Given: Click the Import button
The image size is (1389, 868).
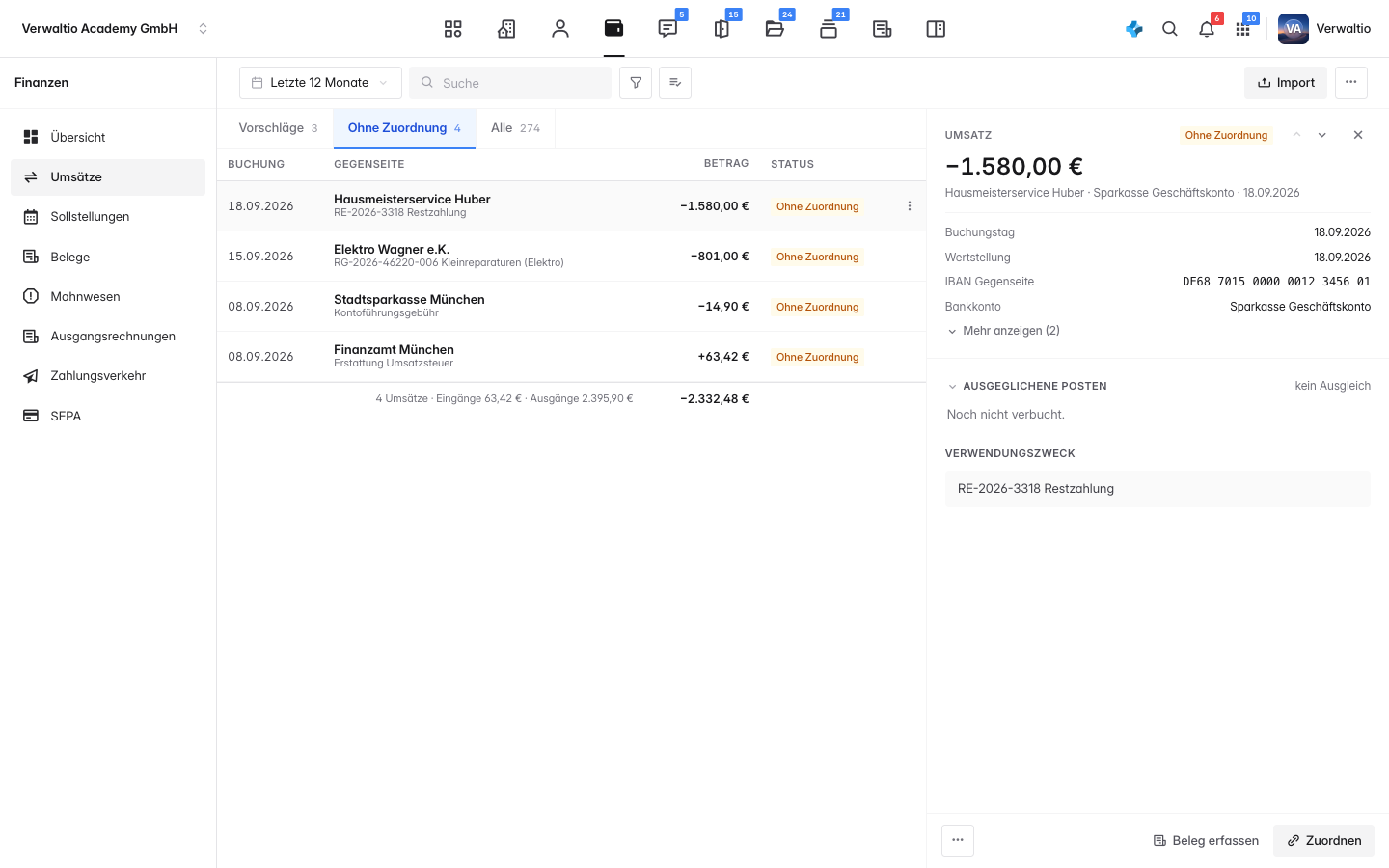Looking at the screenshot, I should (x=1286, y=83).
